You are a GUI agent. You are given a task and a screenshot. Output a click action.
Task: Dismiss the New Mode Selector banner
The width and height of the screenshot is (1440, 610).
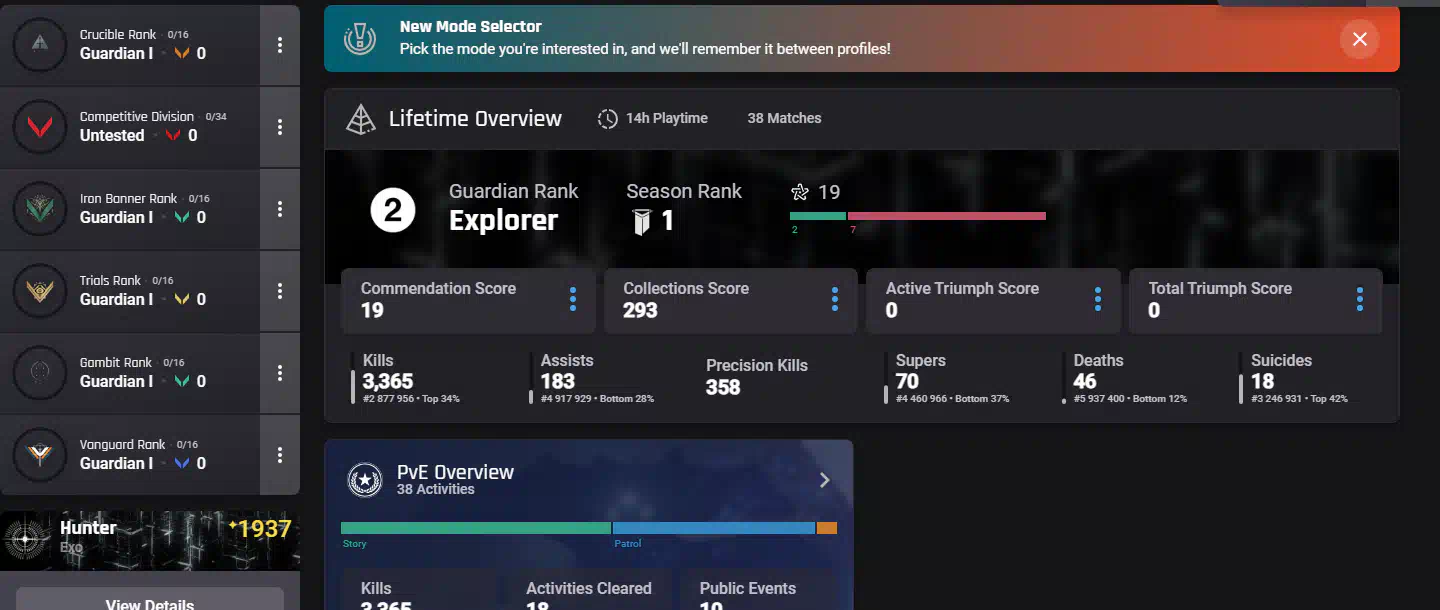pos(1360,39)
